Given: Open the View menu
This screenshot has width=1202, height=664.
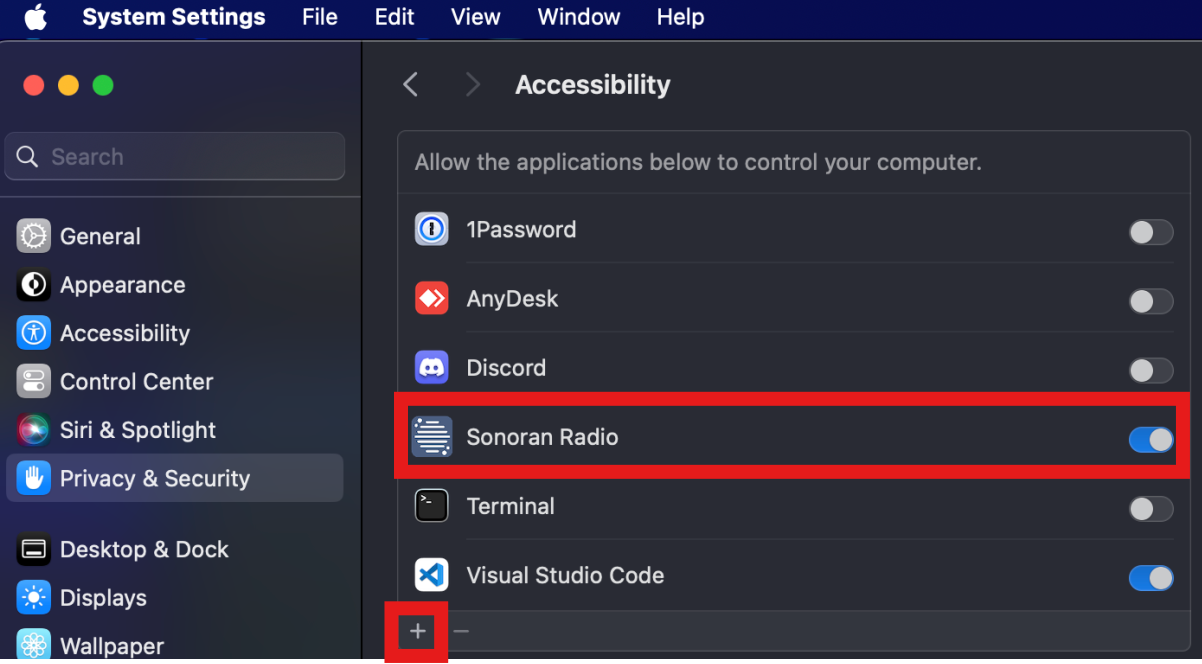Looking at the screenshot, I should point(476,17).
